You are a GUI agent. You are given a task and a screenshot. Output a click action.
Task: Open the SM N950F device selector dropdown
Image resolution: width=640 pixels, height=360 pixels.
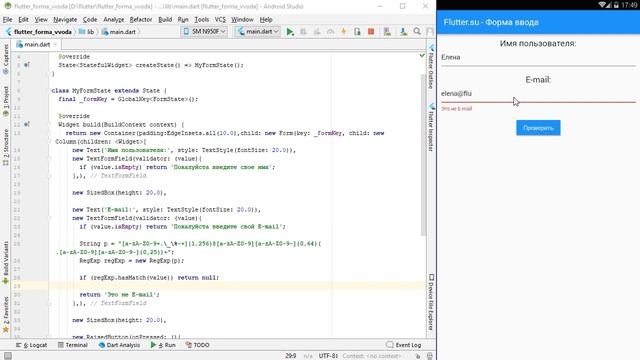[204, 31]
